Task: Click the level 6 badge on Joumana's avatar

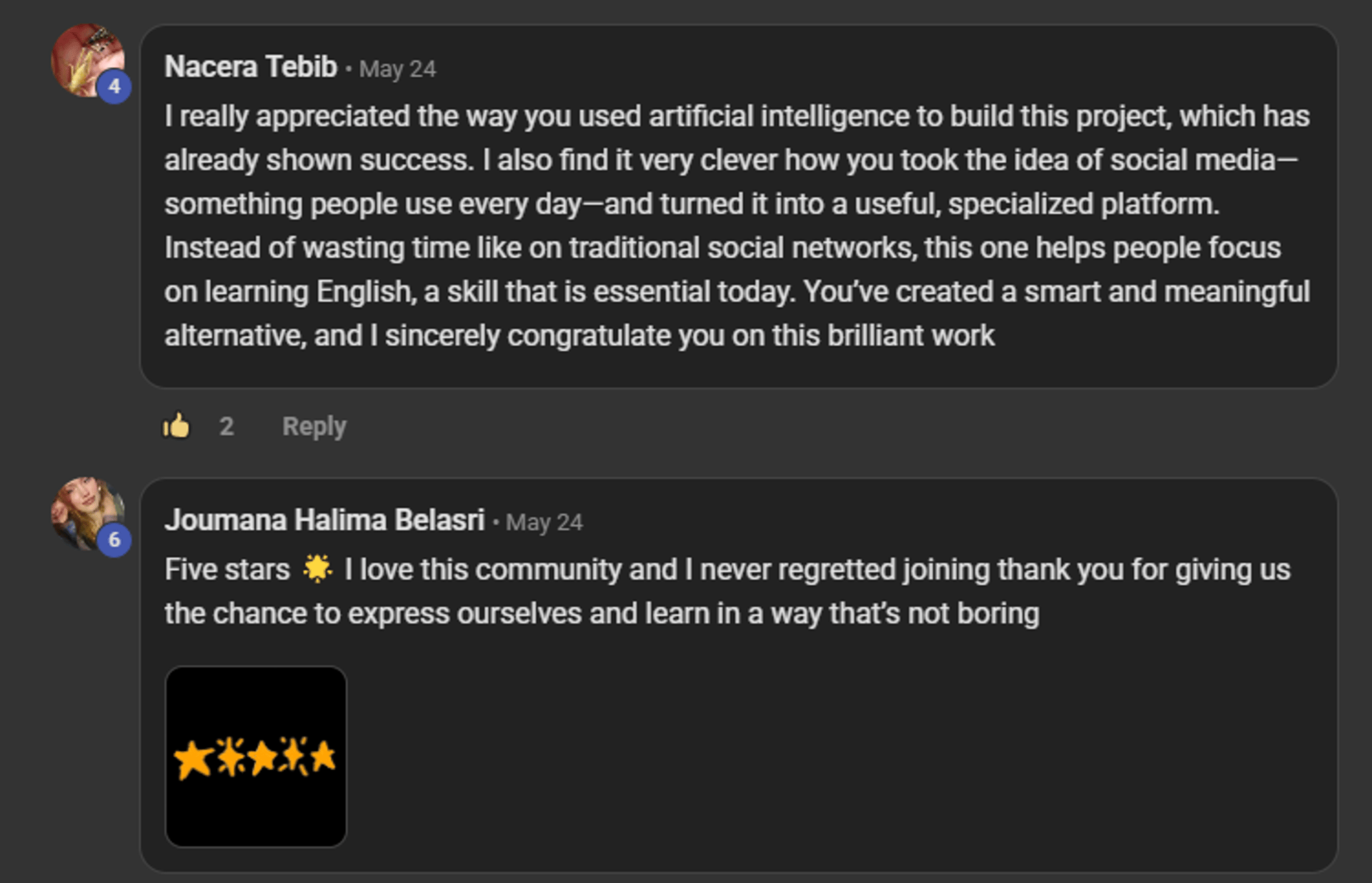Action: pos(114,539)
